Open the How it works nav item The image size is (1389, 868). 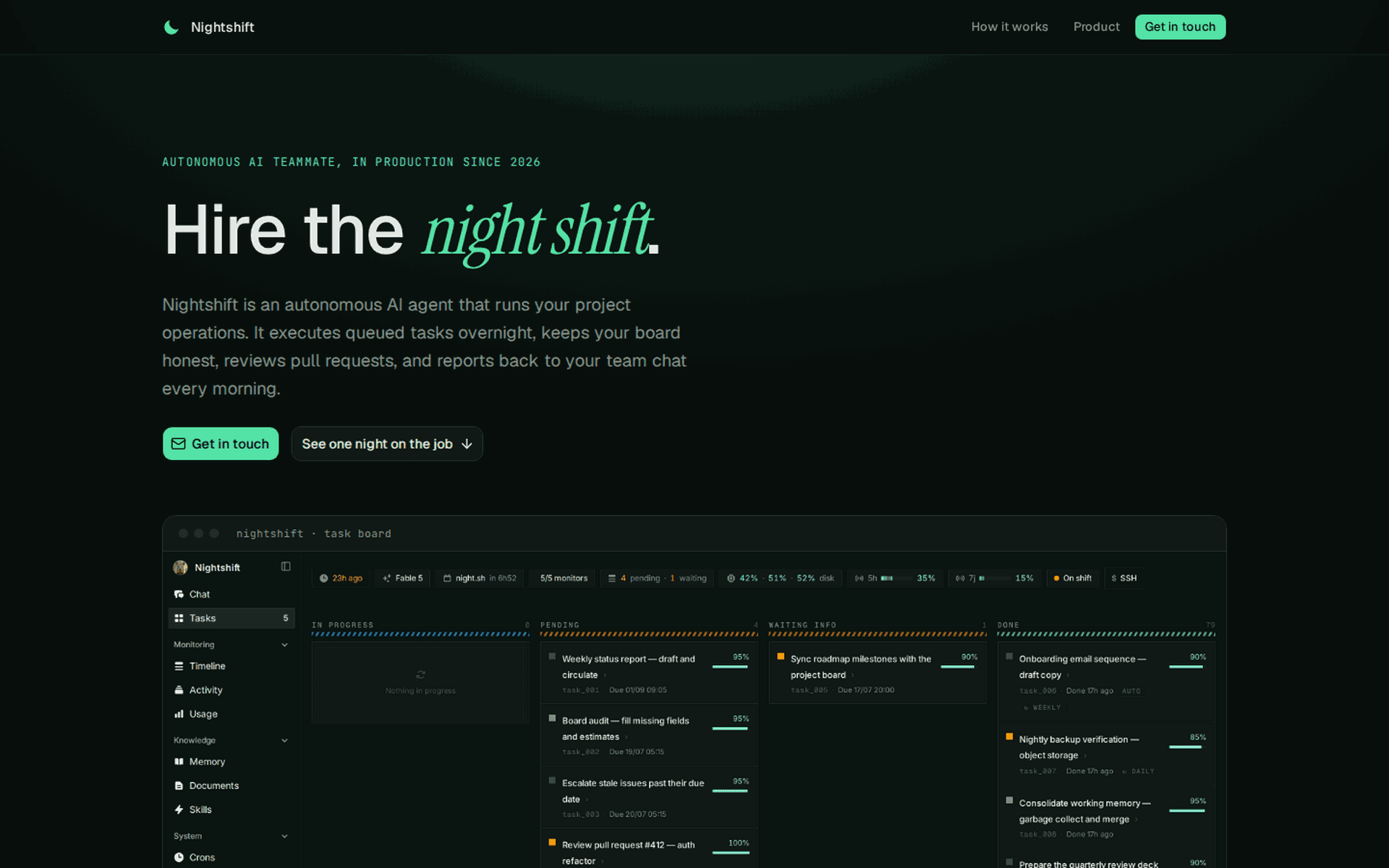point(1009,27)
